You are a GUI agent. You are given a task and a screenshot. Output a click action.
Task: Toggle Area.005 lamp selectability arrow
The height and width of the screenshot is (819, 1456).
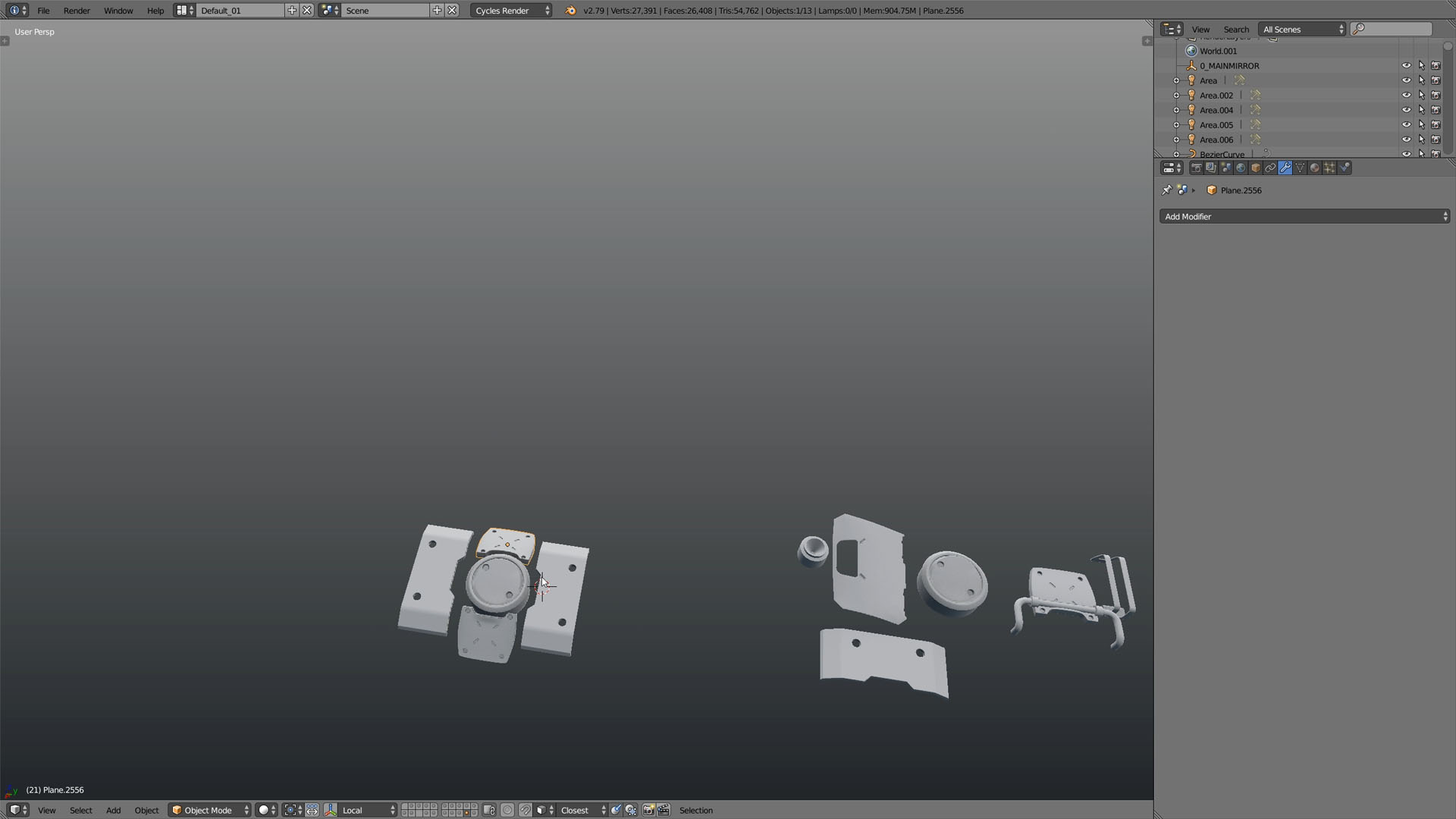click(x=1421, y=125)
